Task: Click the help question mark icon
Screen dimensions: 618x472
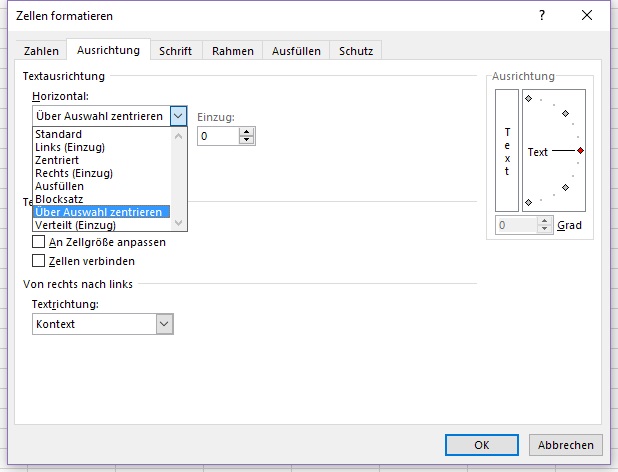Action: (x=541, y=16)
